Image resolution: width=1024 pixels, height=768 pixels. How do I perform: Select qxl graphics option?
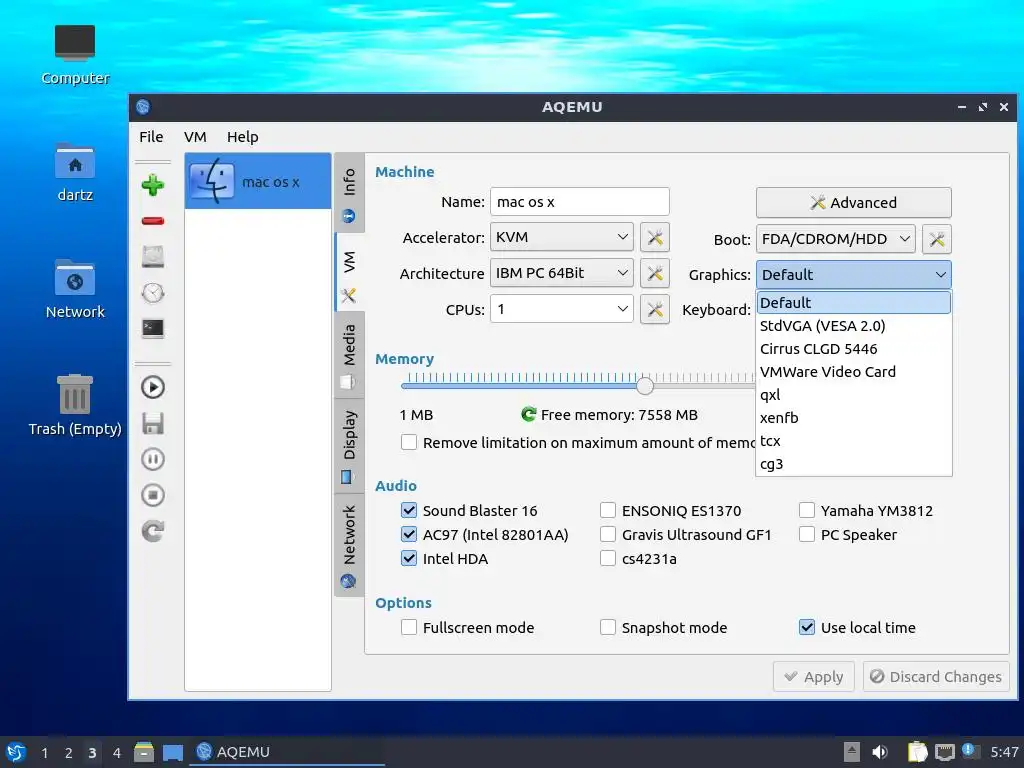pos(854,394)
